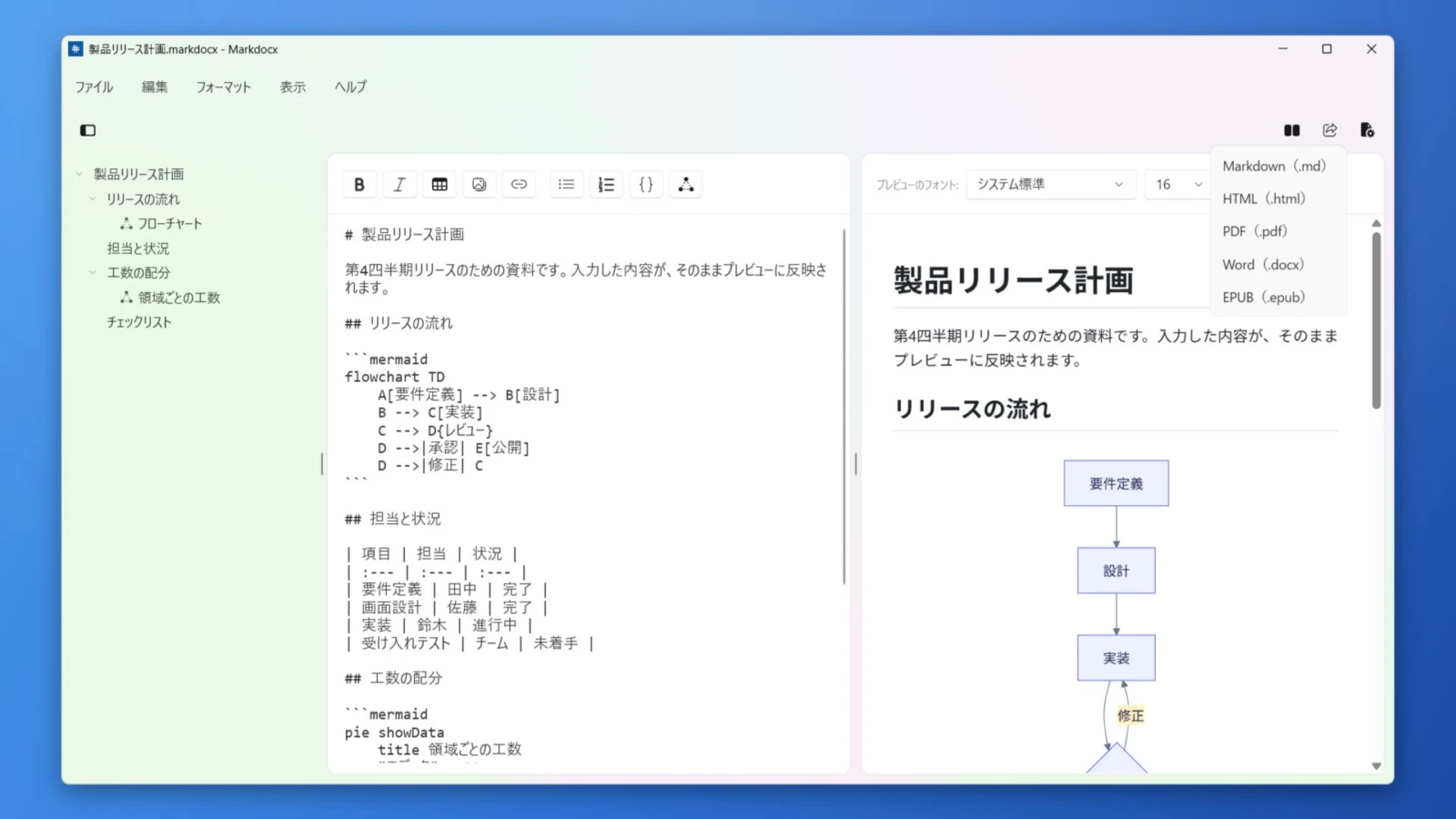Jump to 担当と状況 in outline
This screenshot has width=1456, height=819.
[x=138, y=248]
